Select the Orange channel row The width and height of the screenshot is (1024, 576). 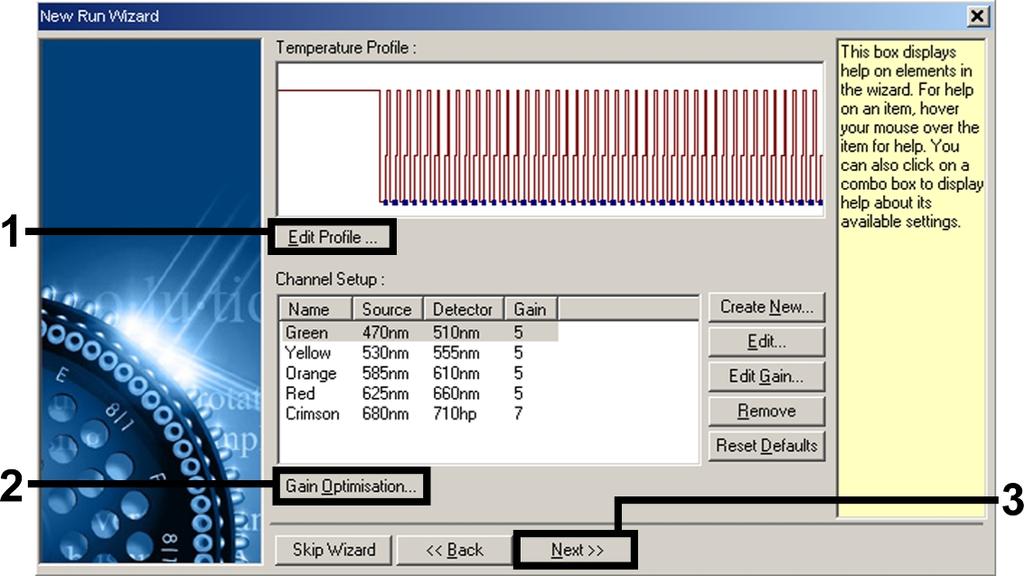click(x=419, y=373)
